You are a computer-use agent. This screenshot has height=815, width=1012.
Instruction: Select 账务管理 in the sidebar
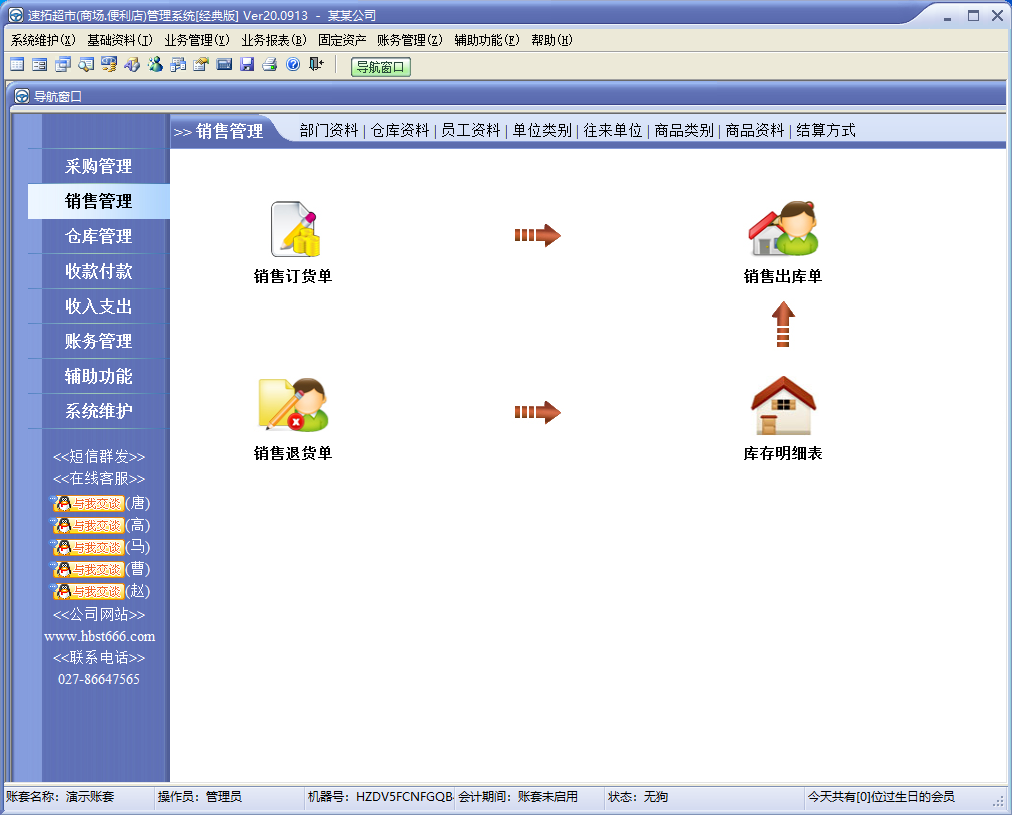pos(99,341)
